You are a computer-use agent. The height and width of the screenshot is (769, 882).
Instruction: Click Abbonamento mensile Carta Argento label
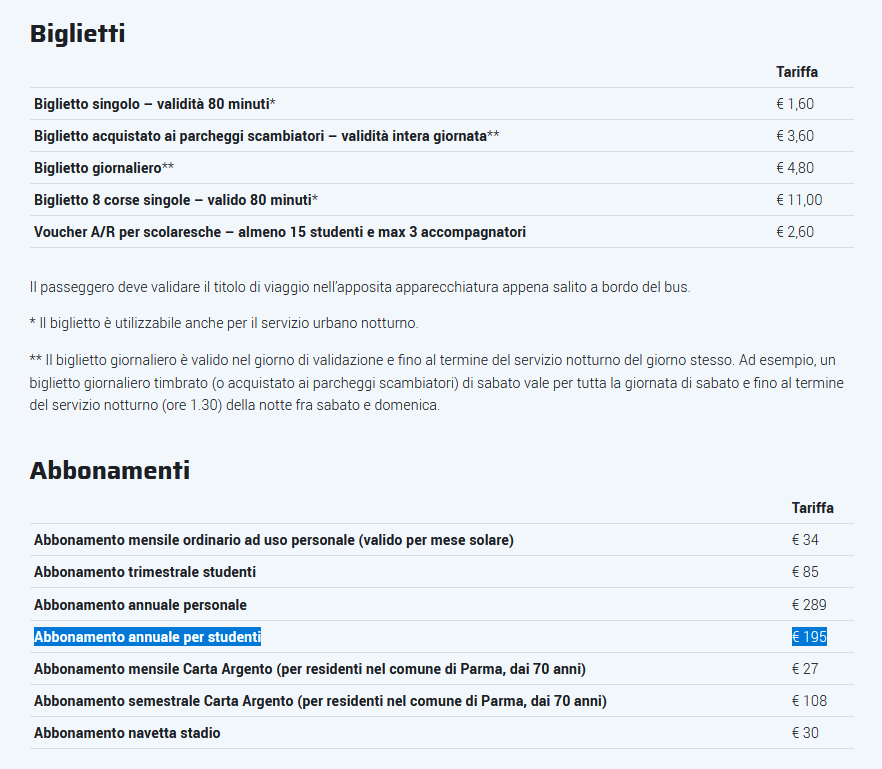pos(309,669)
